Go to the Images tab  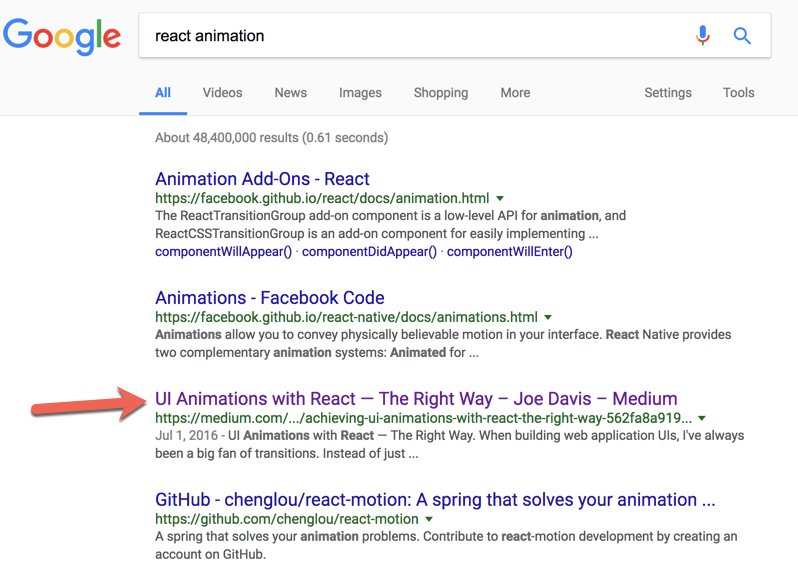[x=360, y=93]
